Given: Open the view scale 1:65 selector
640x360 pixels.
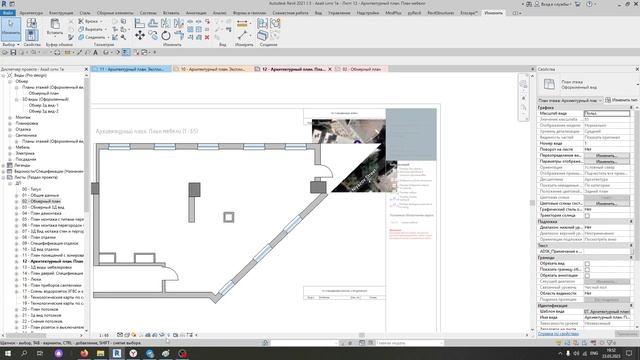Looking at the screenshot, I should tap(104, 335).
